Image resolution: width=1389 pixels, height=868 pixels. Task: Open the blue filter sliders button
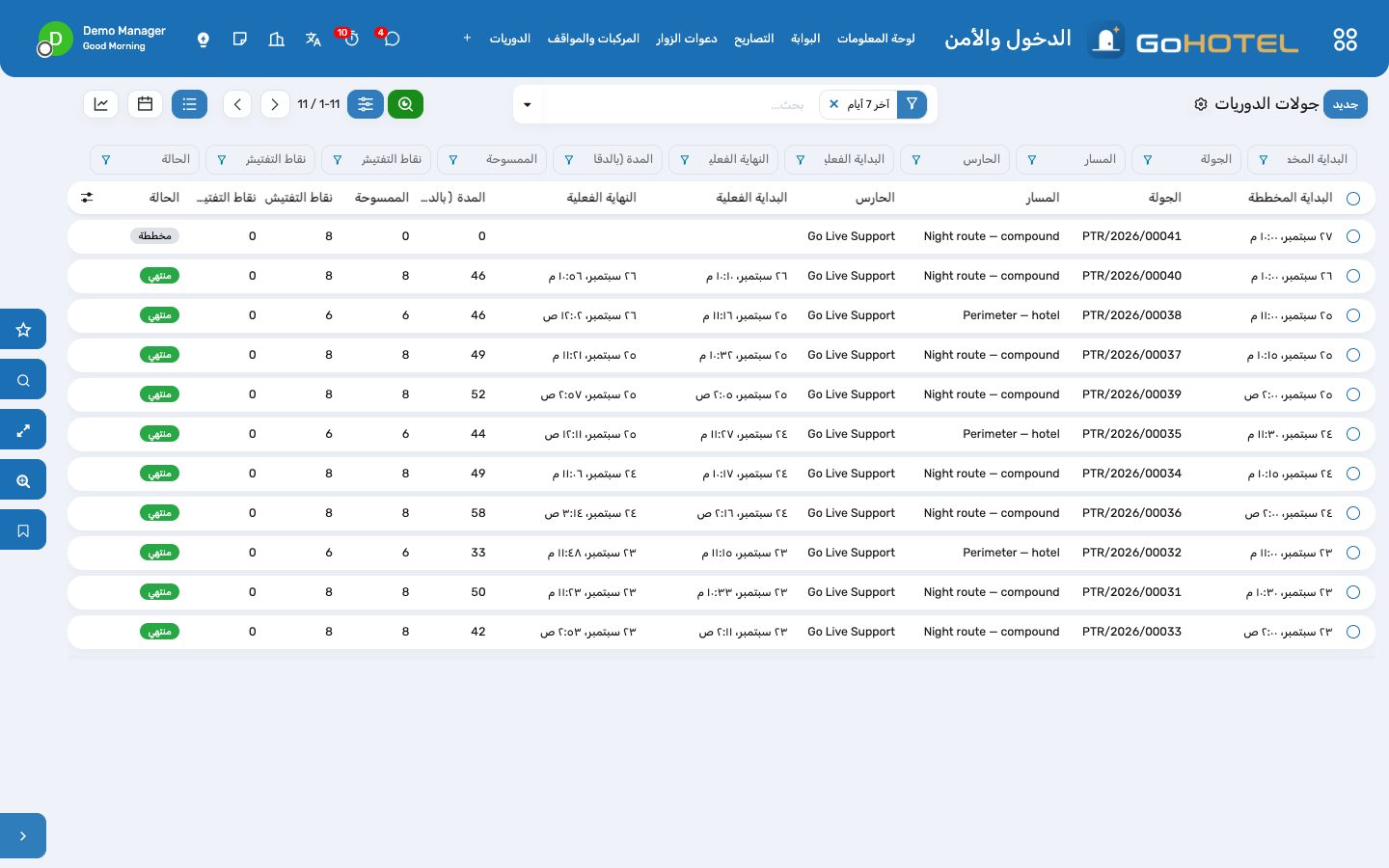tap(366, 104)
